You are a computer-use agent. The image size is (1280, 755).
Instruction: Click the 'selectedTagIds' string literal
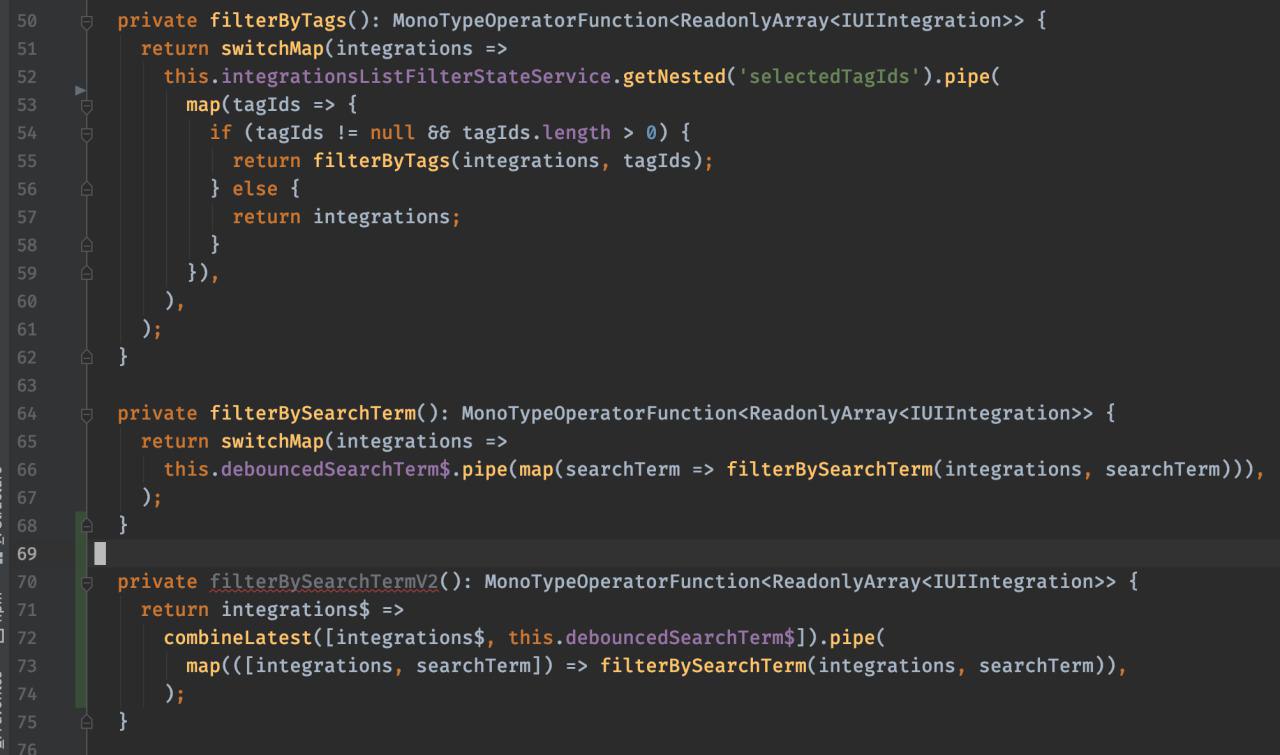point(831,77)
